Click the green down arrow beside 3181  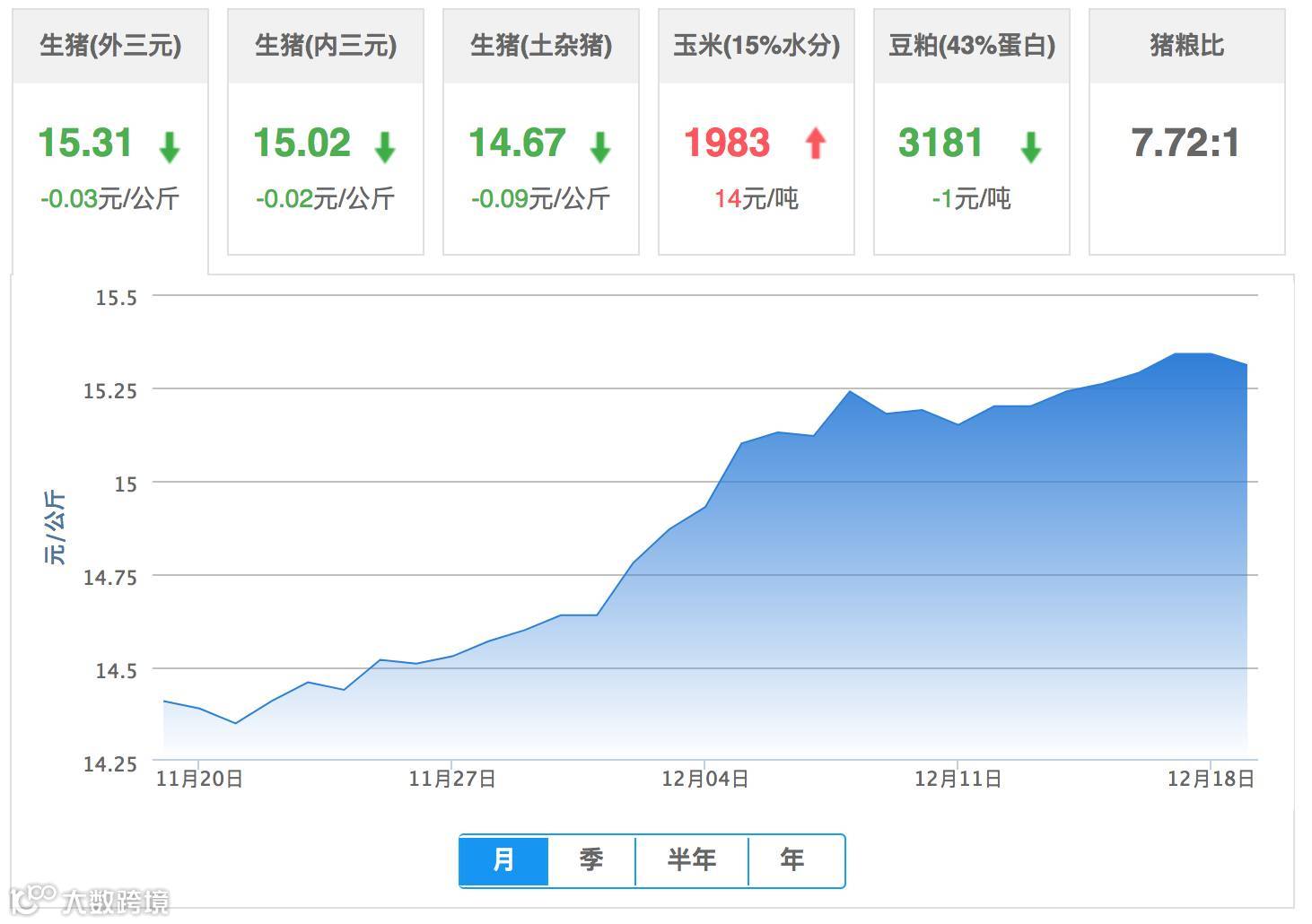point(1031,146)
